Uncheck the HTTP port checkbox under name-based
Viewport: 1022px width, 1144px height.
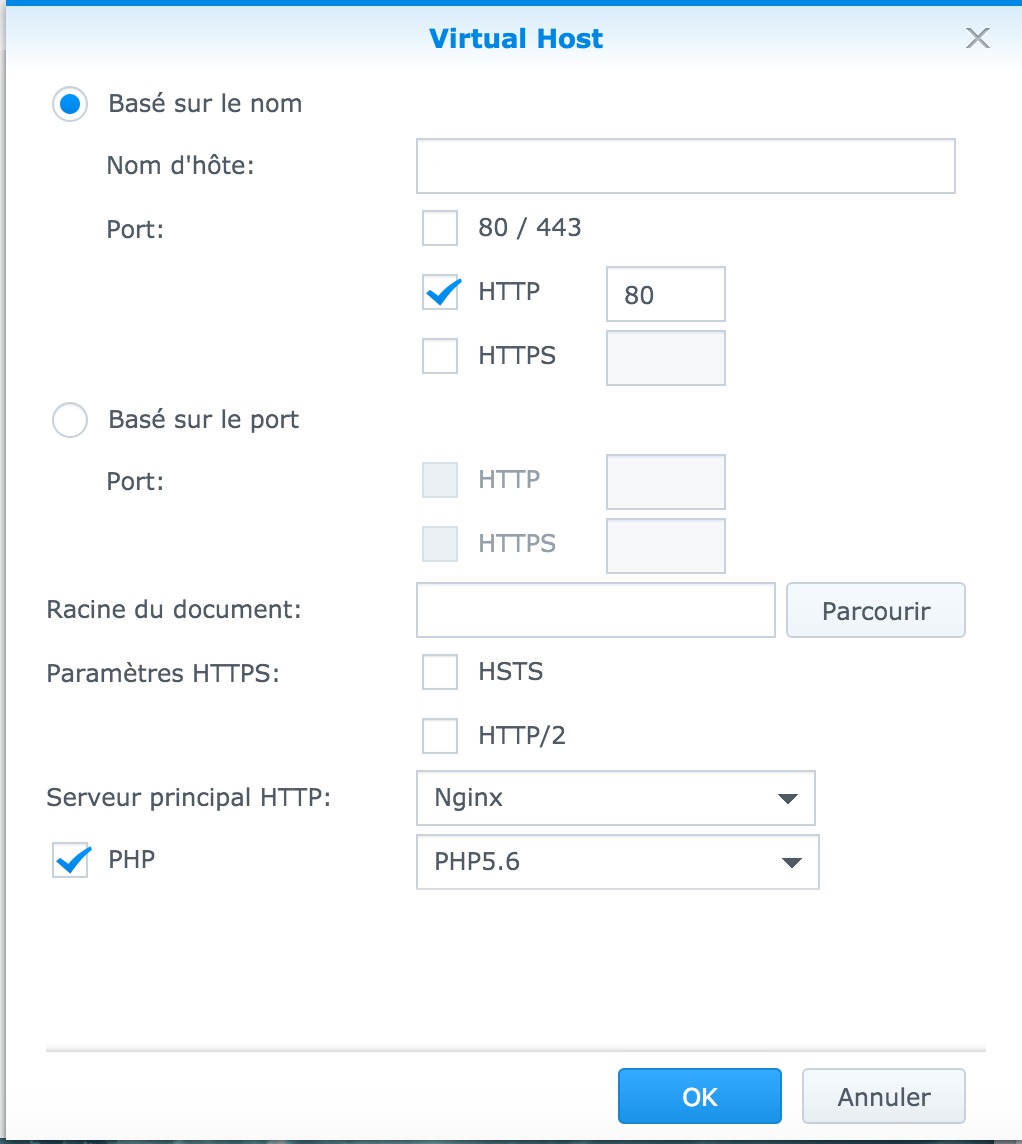[440, 292]
